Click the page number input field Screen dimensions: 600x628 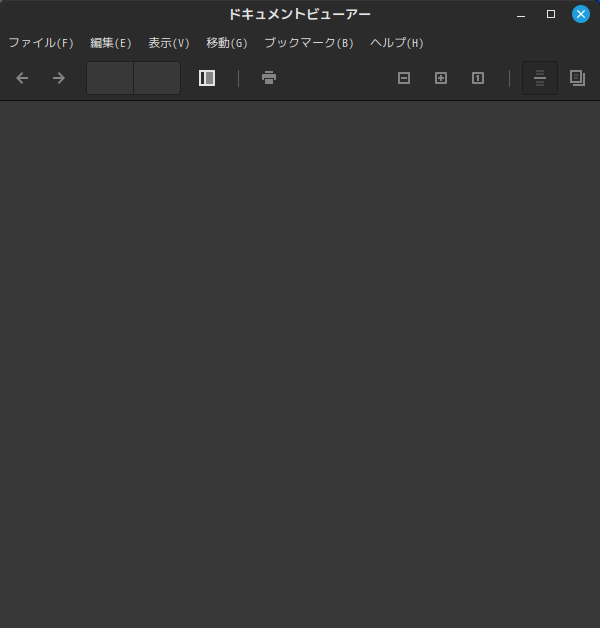110,78
